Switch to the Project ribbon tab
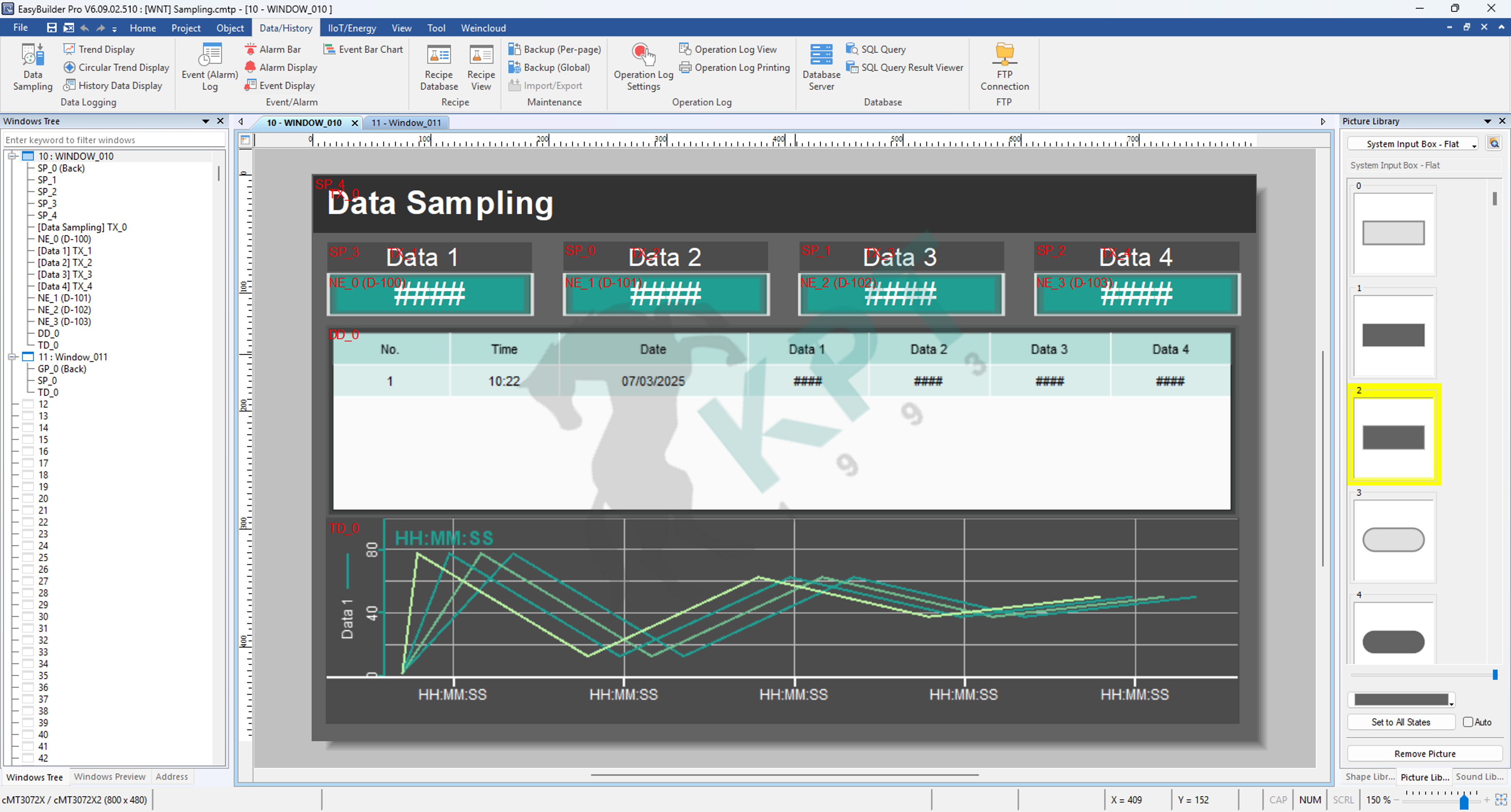The width and height of the screenshot is (1511, 812). pyautogui.click(x=186, y=27)
